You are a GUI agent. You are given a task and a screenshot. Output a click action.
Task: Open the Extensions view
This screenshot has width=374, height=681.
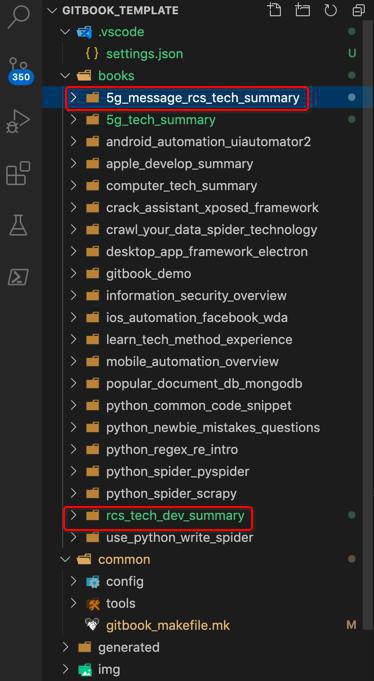[x=18, y=173]
